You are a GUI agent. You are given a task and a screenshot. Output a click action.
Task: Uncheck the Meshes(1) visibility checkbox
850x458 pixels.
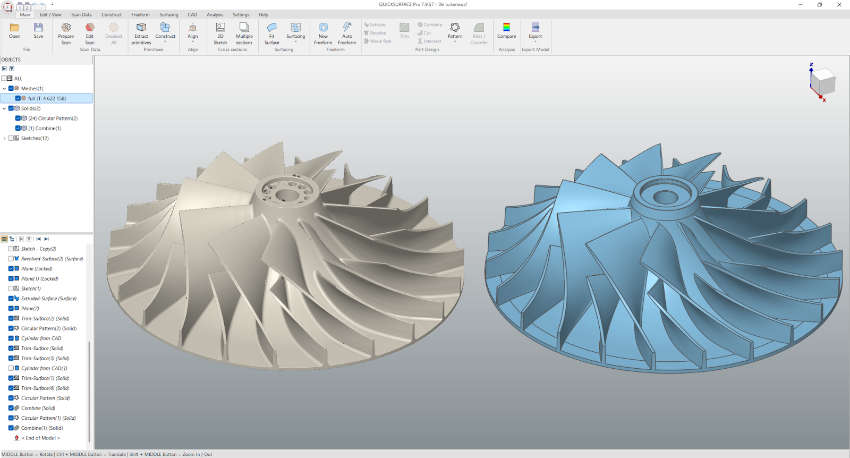(x=11, y=88)
